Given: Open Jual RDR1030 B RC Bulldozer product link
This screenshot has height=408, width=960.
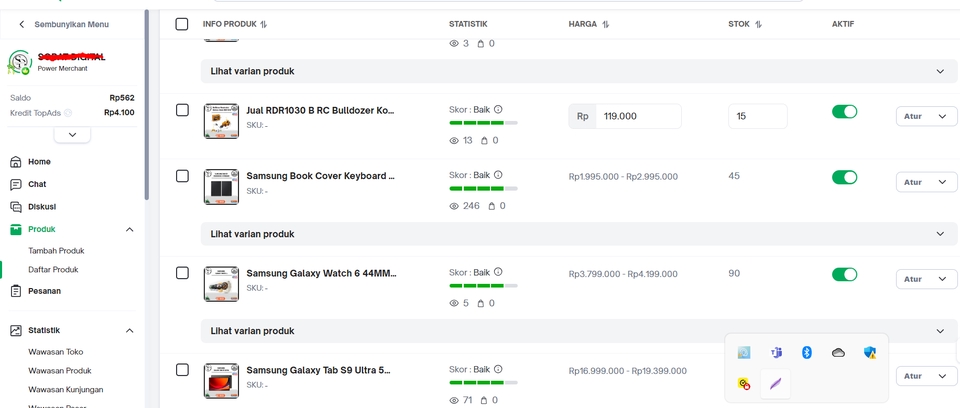Looking at the screenshot, I should tap(321, 111).
